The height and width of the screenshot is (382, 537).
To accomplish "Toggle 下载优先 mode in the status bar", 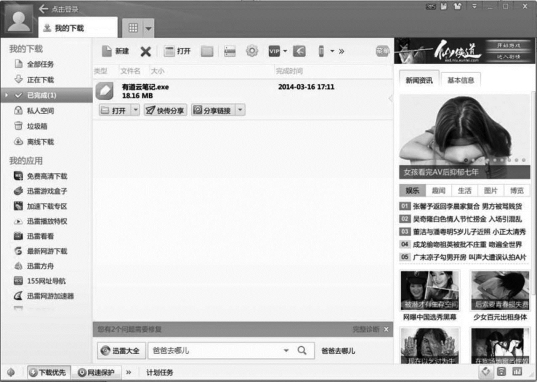I will coord(48,372).
